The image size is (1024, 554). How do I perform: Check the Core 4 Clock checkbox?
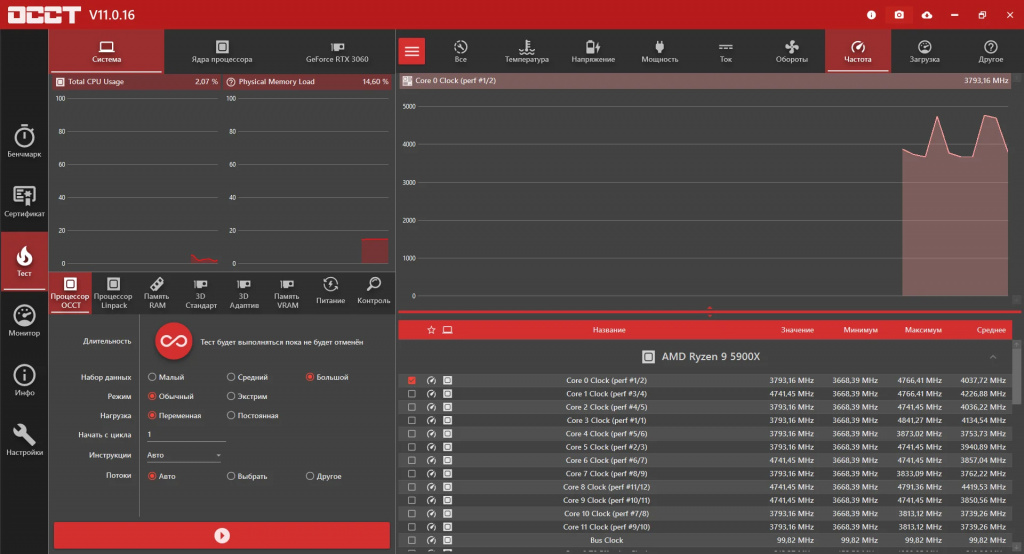pyautogui.click(x=411, y=434)
